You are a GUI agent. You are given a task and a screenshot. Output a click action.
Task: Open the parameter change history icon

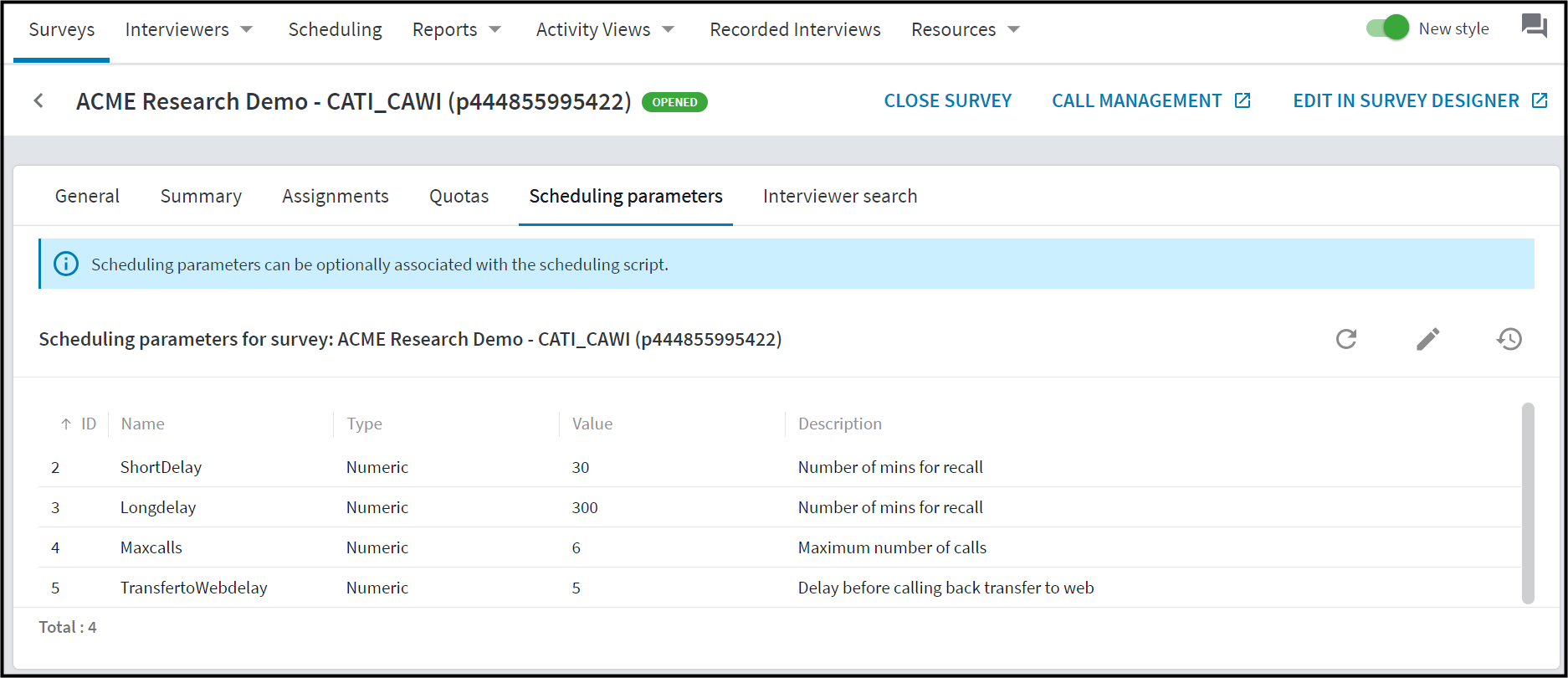point(1509,339)
